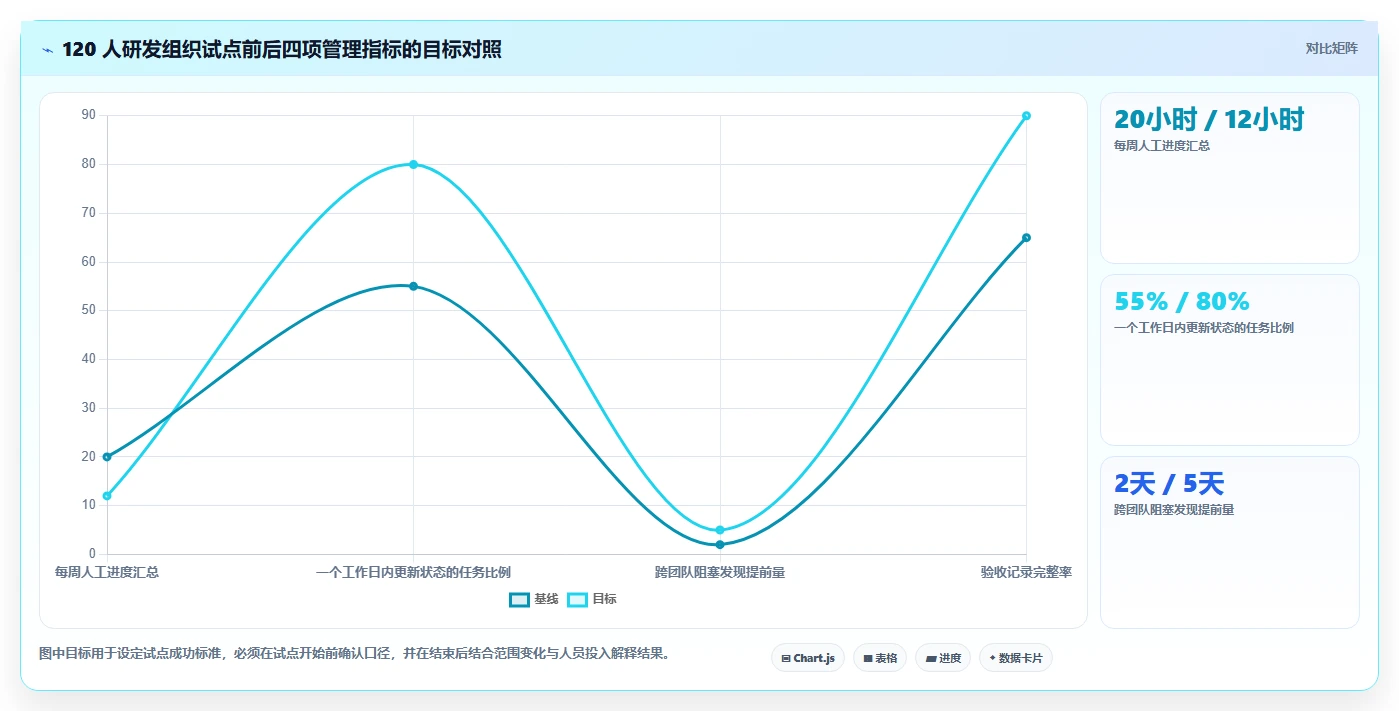Click the 2天 / 5天 card value

[x=1169, y=484]
